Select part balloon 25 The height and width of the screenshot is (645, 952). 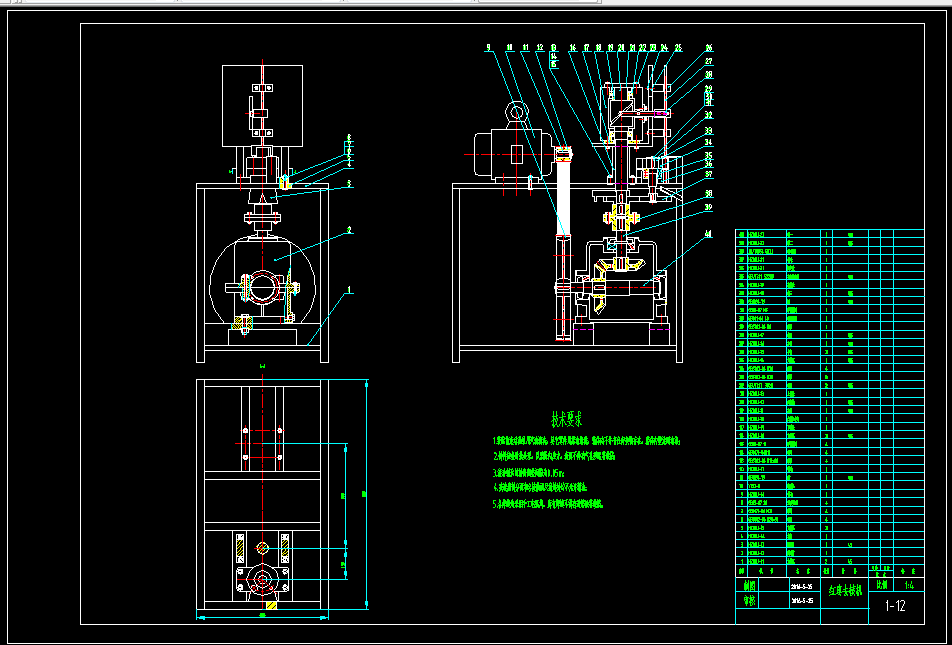coord(678,47)
